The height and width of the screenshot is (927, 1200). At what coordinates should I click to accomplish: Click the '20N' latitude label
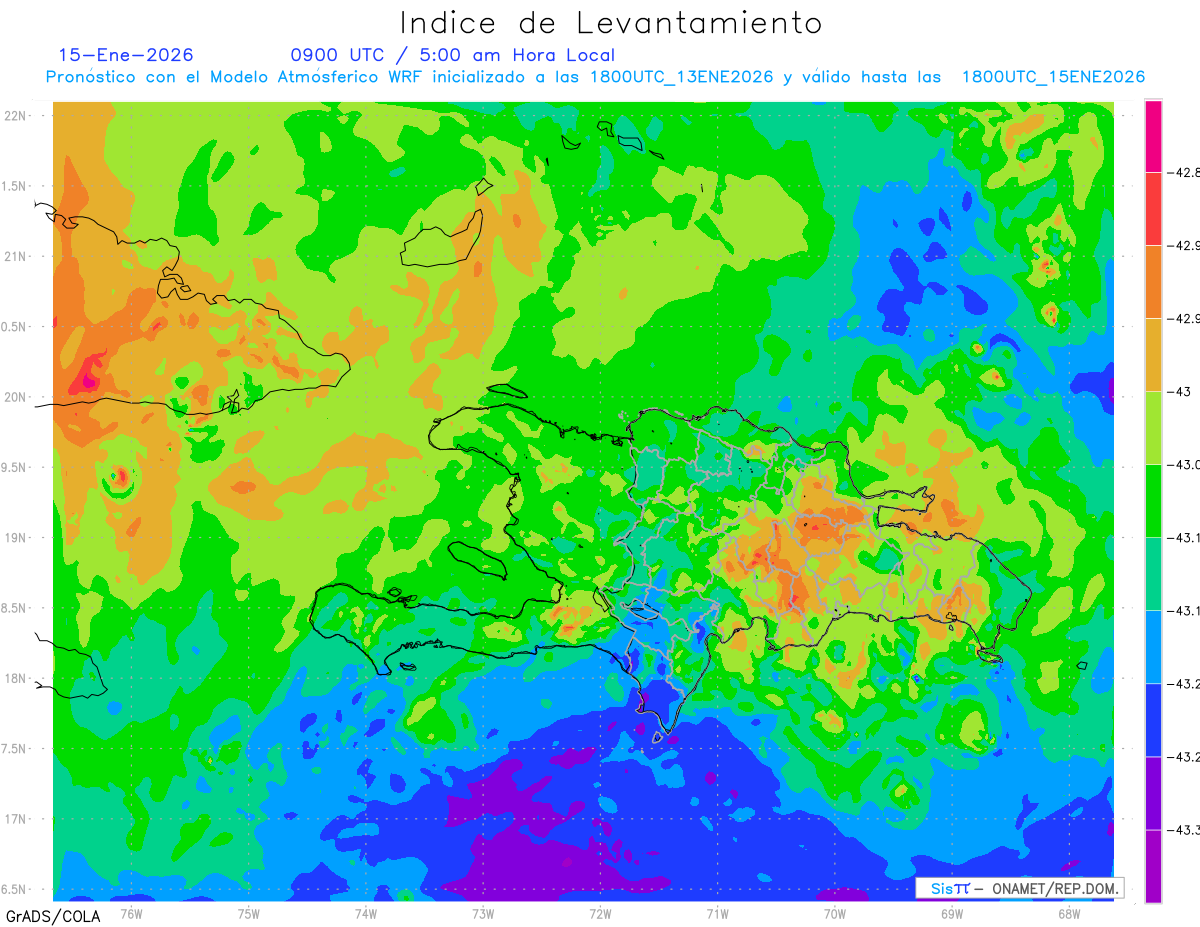16,397
